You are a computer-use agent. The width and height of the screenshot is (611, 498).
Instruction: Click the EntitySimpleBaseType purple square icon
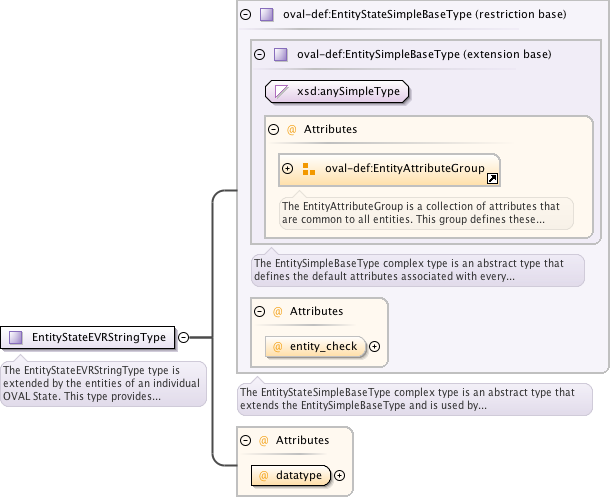pos(281,54)
